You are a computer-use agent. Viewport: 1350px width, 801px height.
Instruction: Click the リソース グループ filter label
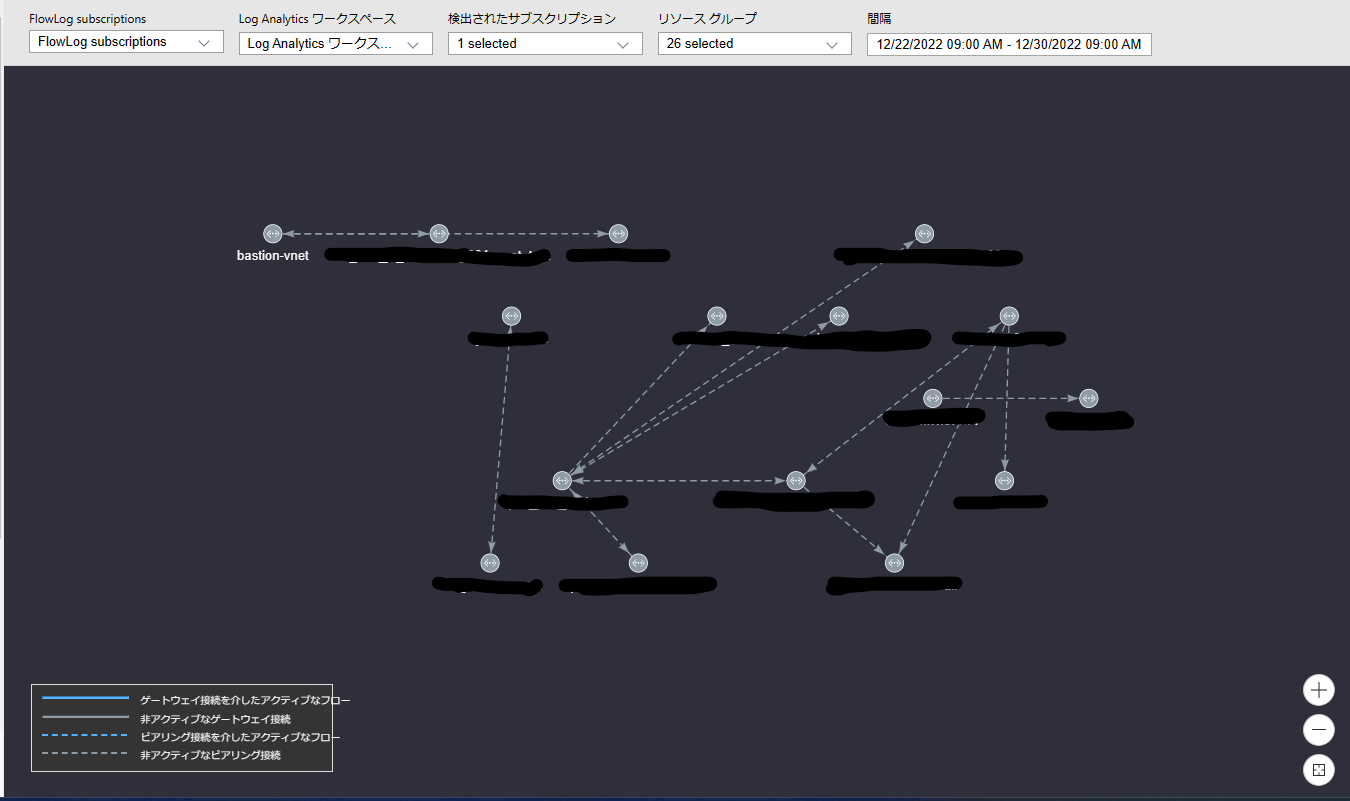pyautogui.click(x=707, y=19)
